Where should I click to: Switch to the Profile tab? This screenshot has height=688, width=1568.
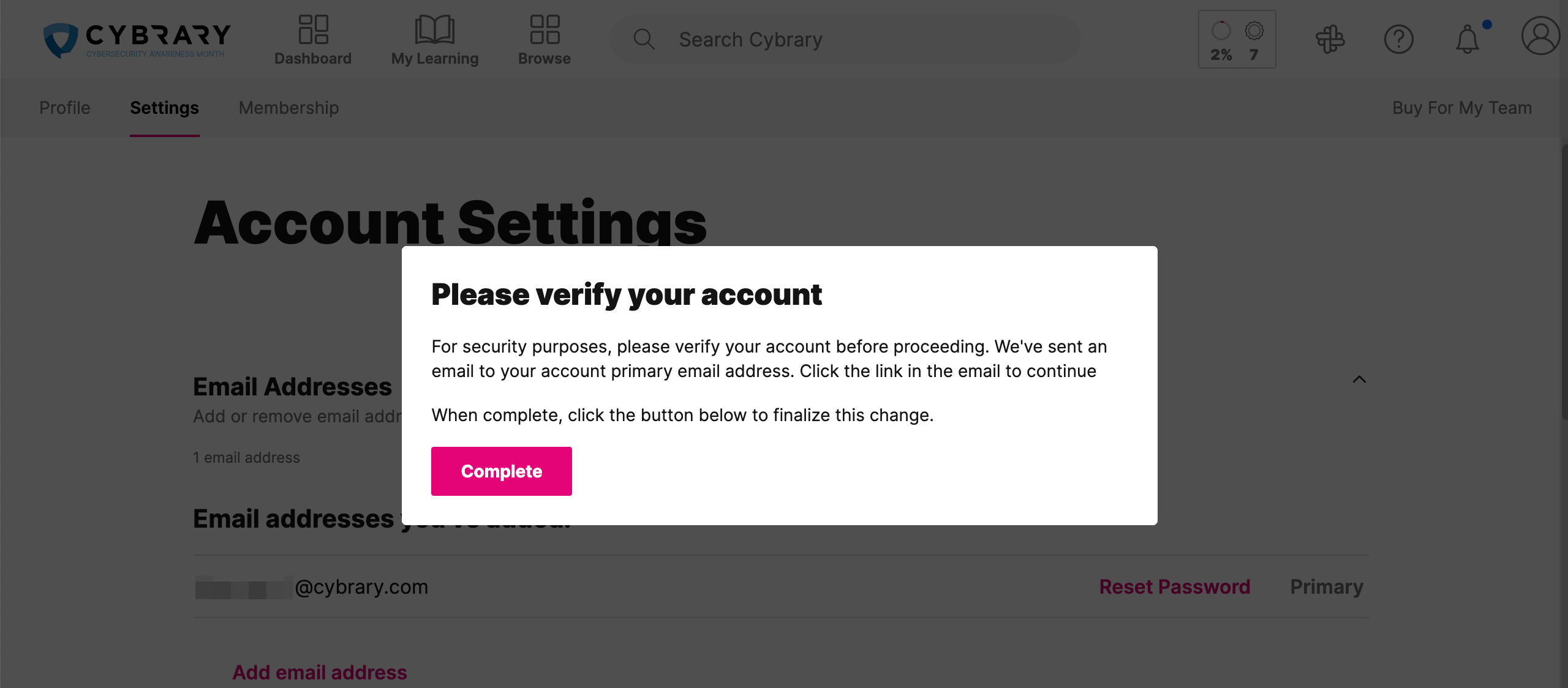pos(64,108)
